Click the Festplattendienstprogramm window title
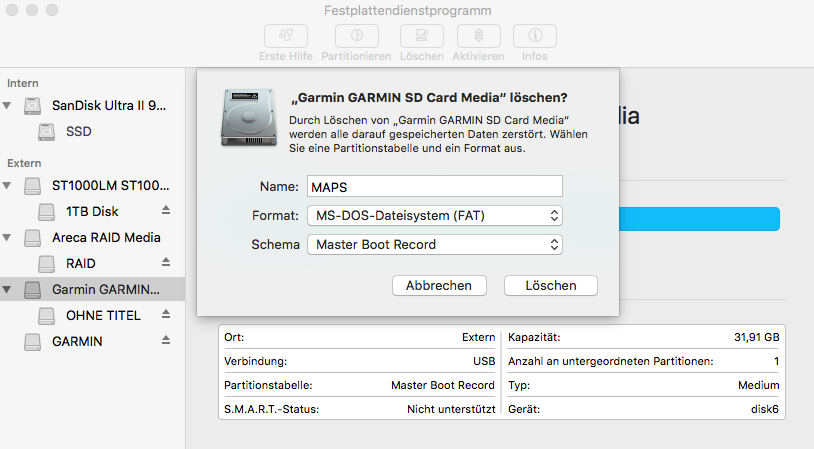 pos(408,10)
